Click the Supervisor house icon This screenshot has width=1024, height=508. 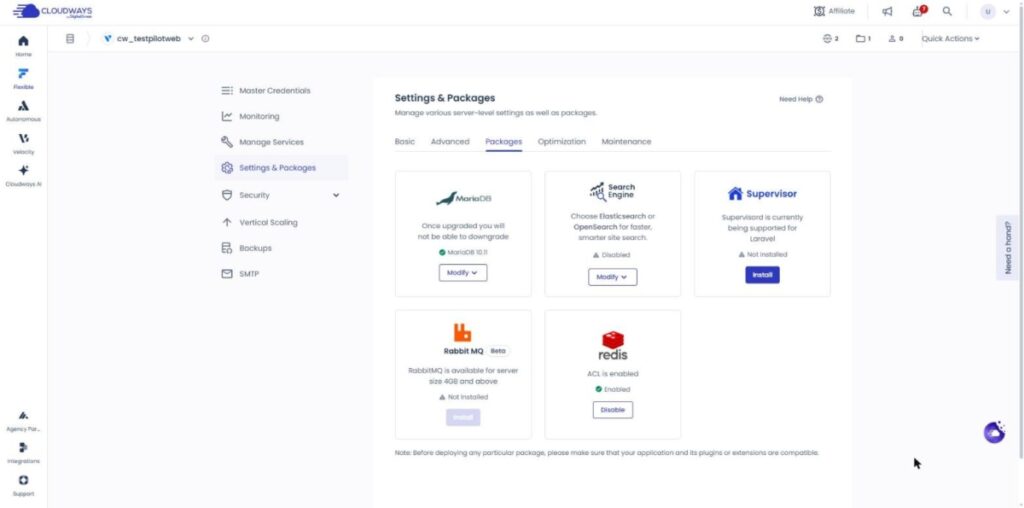coord(735,193)
